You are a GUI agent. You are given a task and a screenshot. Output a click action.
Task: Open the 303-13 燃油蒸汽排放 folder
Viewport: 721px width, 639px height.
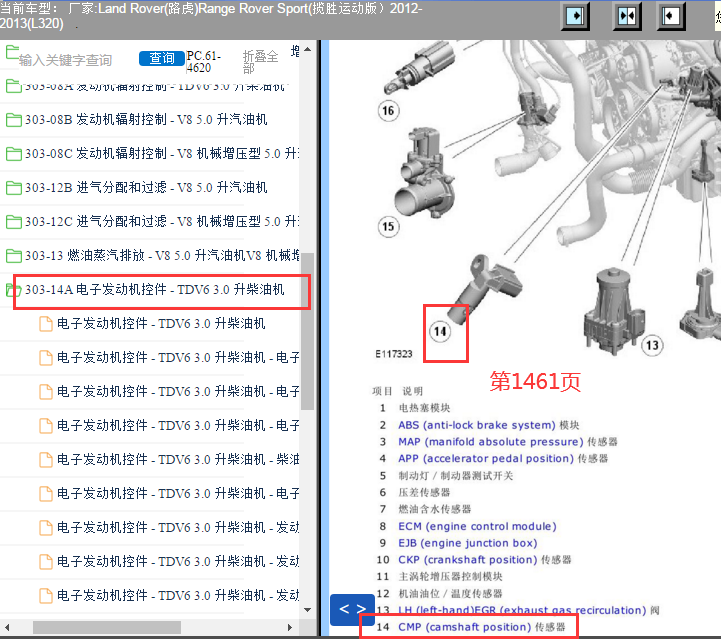pos(162,256)
